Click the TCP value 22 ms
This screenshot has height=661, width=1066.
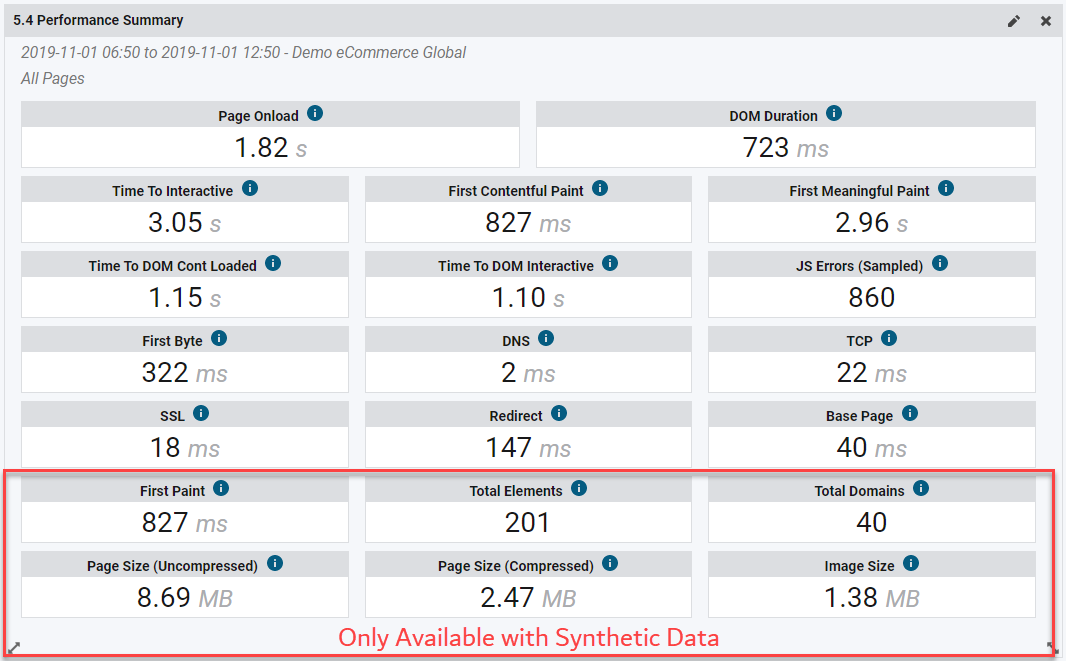coord(872,373)
